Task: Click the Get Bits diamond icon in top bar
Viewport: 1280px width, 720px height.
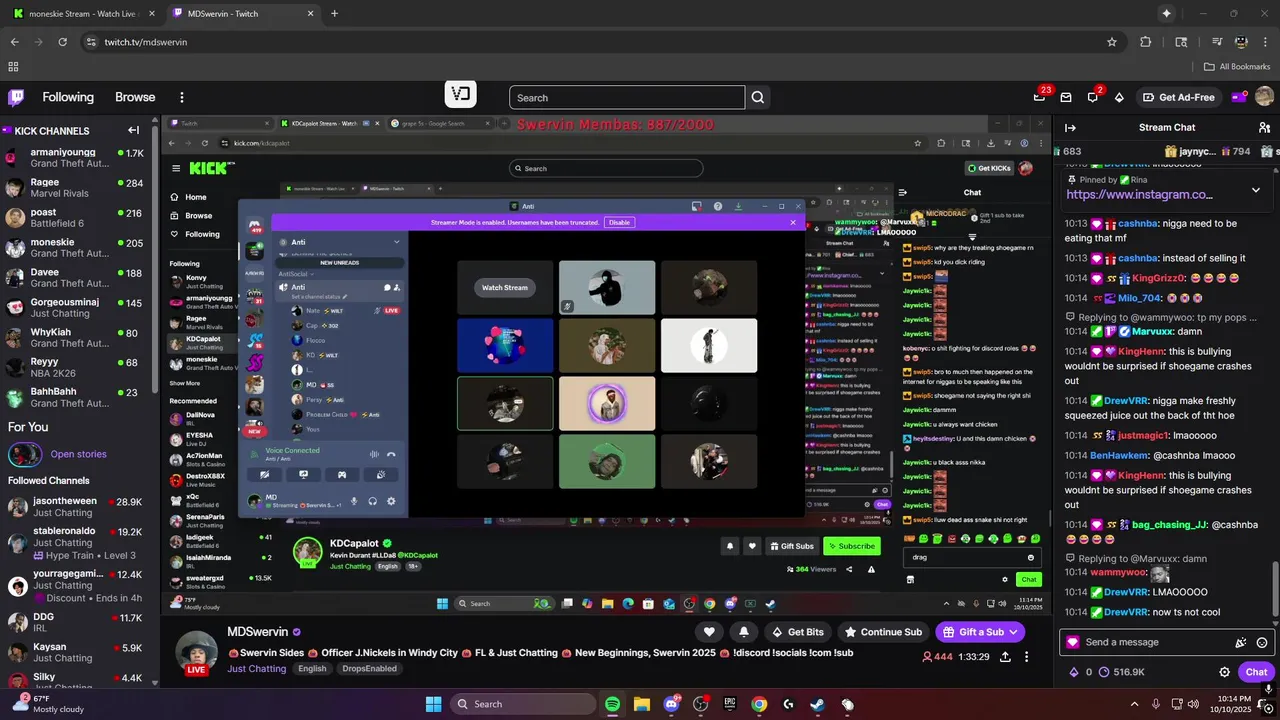Action: pos(1119,97)
